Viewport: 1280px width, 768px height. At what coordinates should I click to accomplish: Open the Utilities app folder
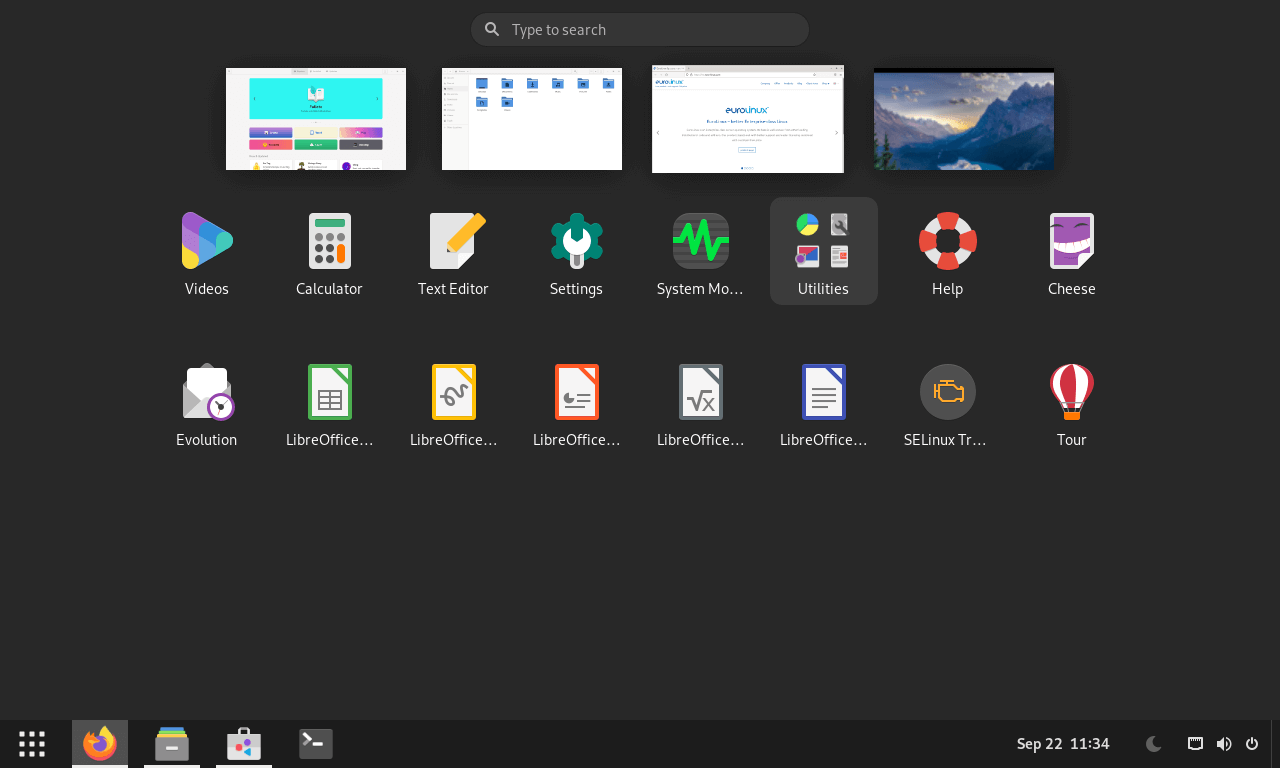click(823, 252)
